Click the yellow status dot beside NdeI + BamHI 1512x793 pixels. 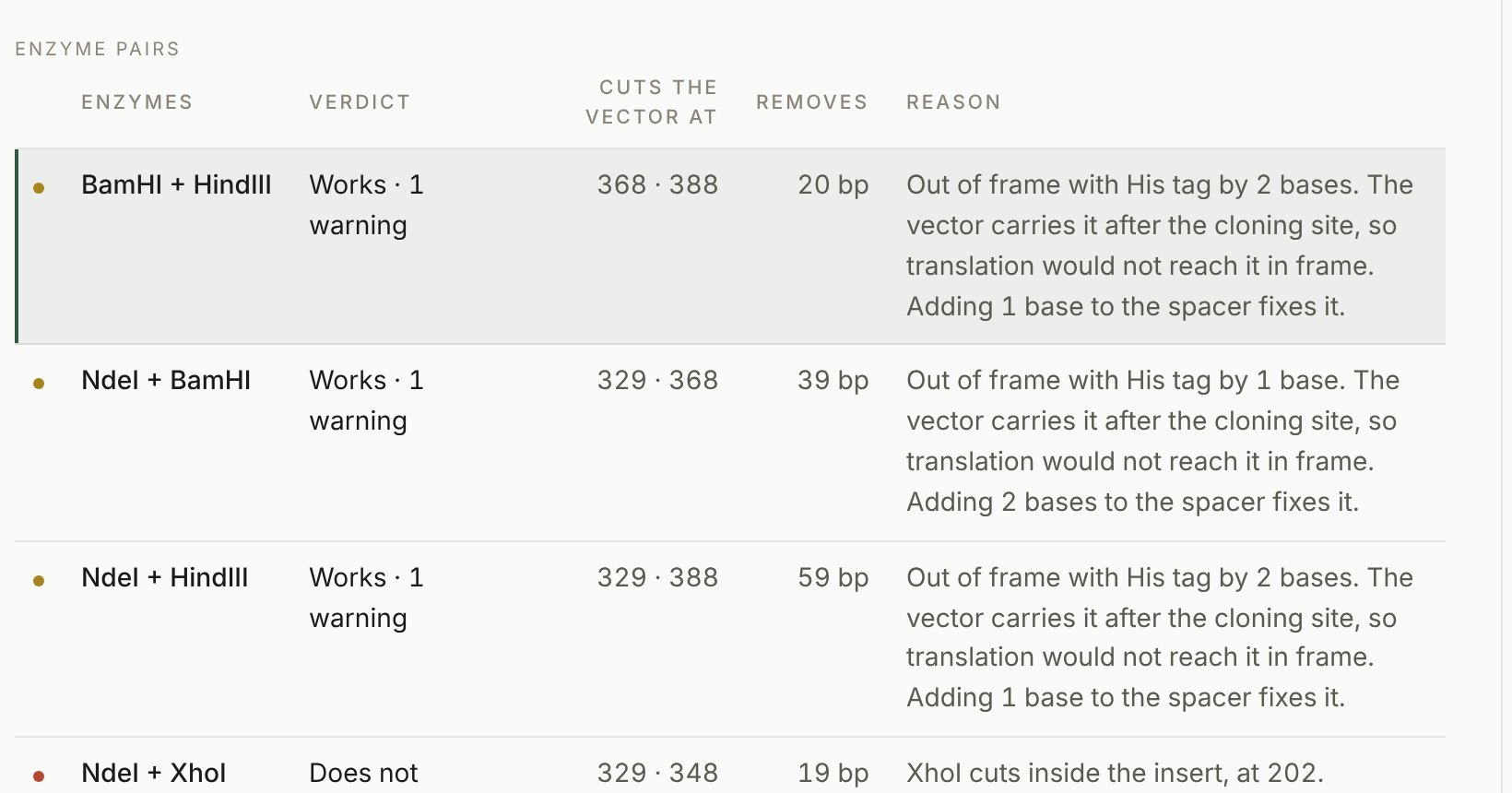point(39,383)
